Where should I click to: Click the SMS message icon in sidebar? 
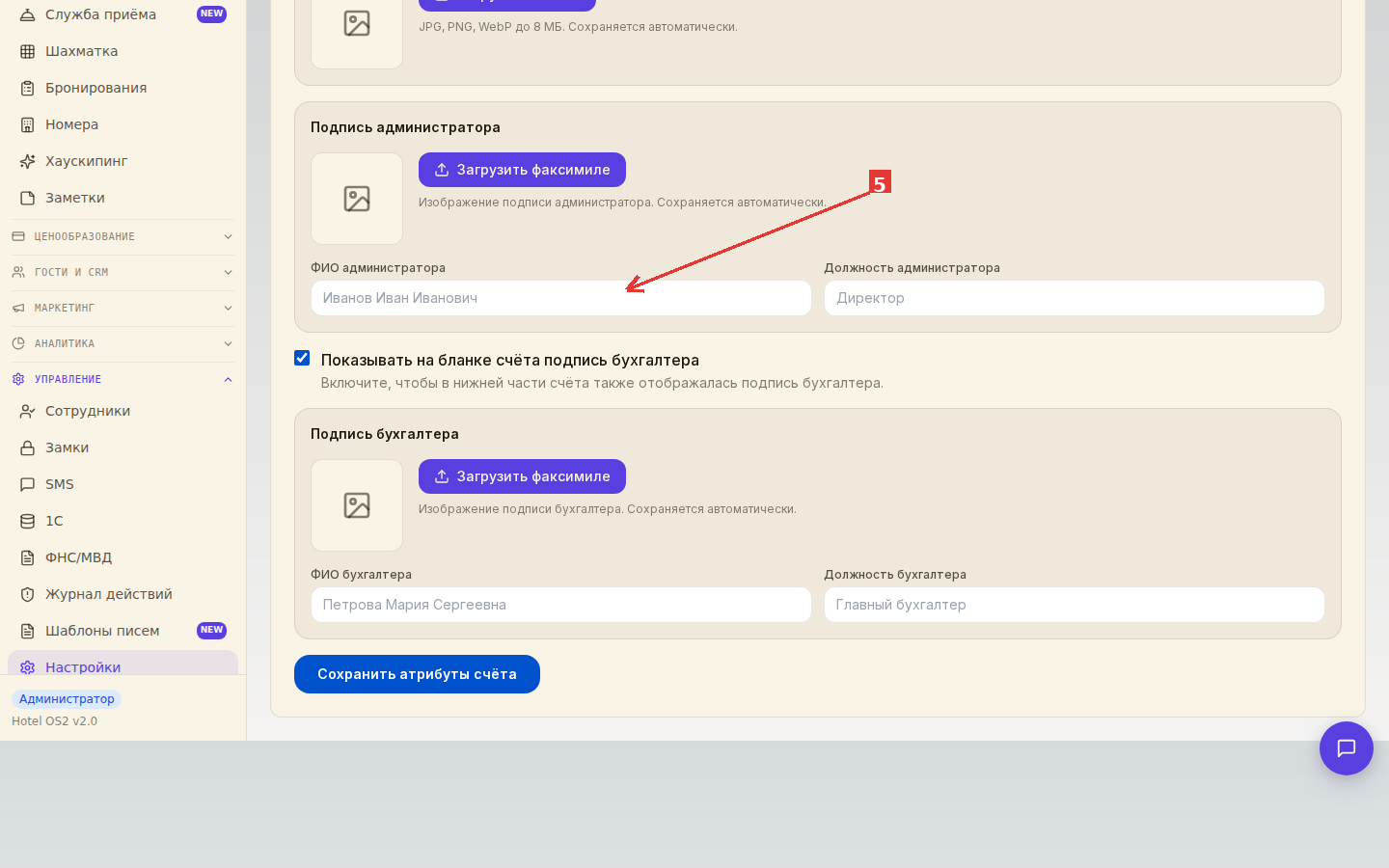28,484
